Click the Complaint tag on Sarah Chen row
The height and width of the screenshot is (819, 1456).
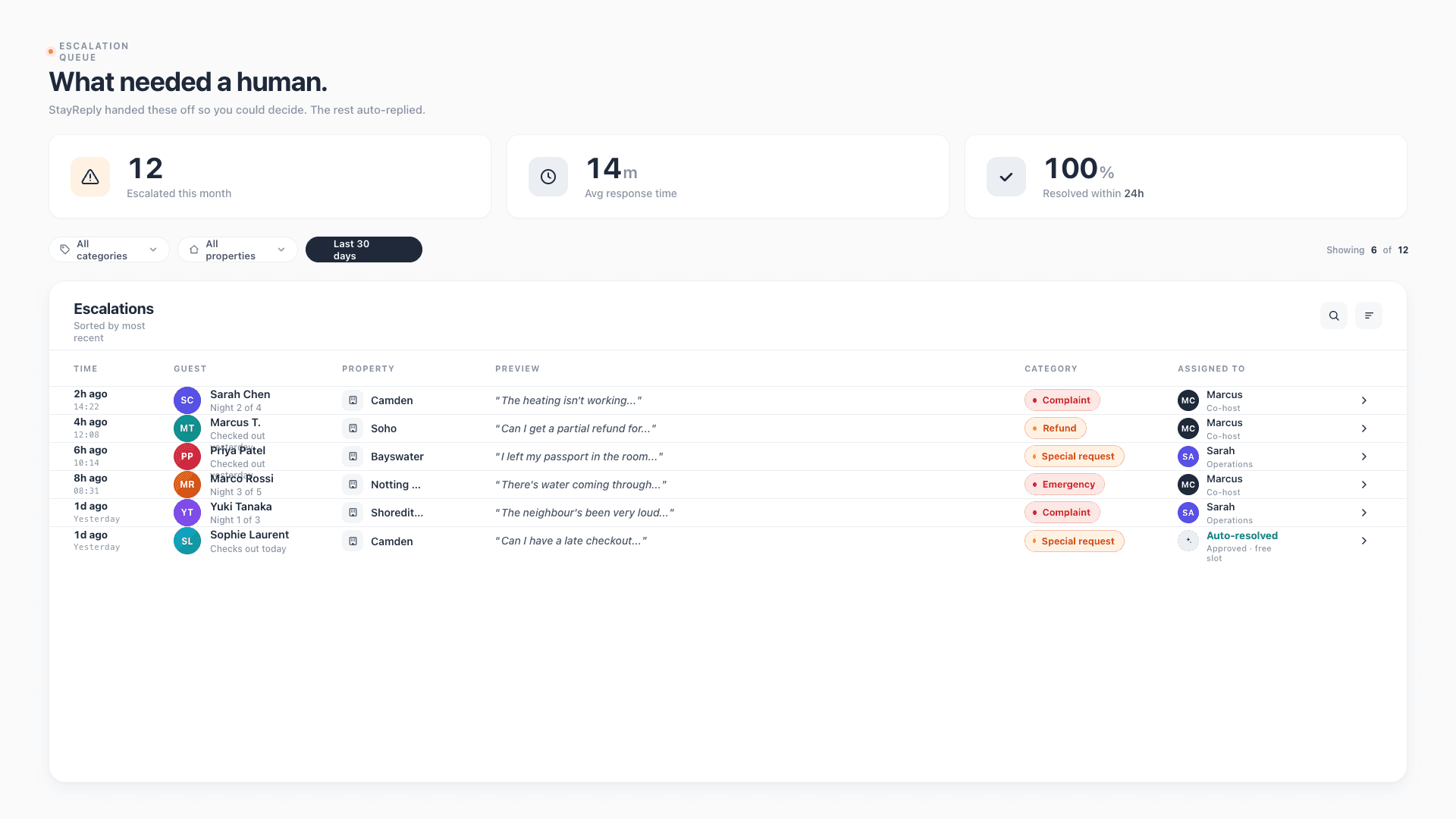click(1062, 400)
